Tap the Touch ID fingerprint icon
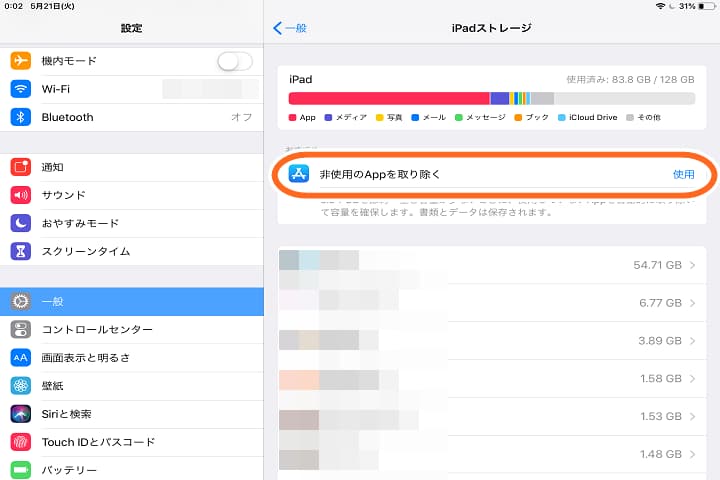The width and height of the screenshot is (720, 480). (x=21, y=442)
